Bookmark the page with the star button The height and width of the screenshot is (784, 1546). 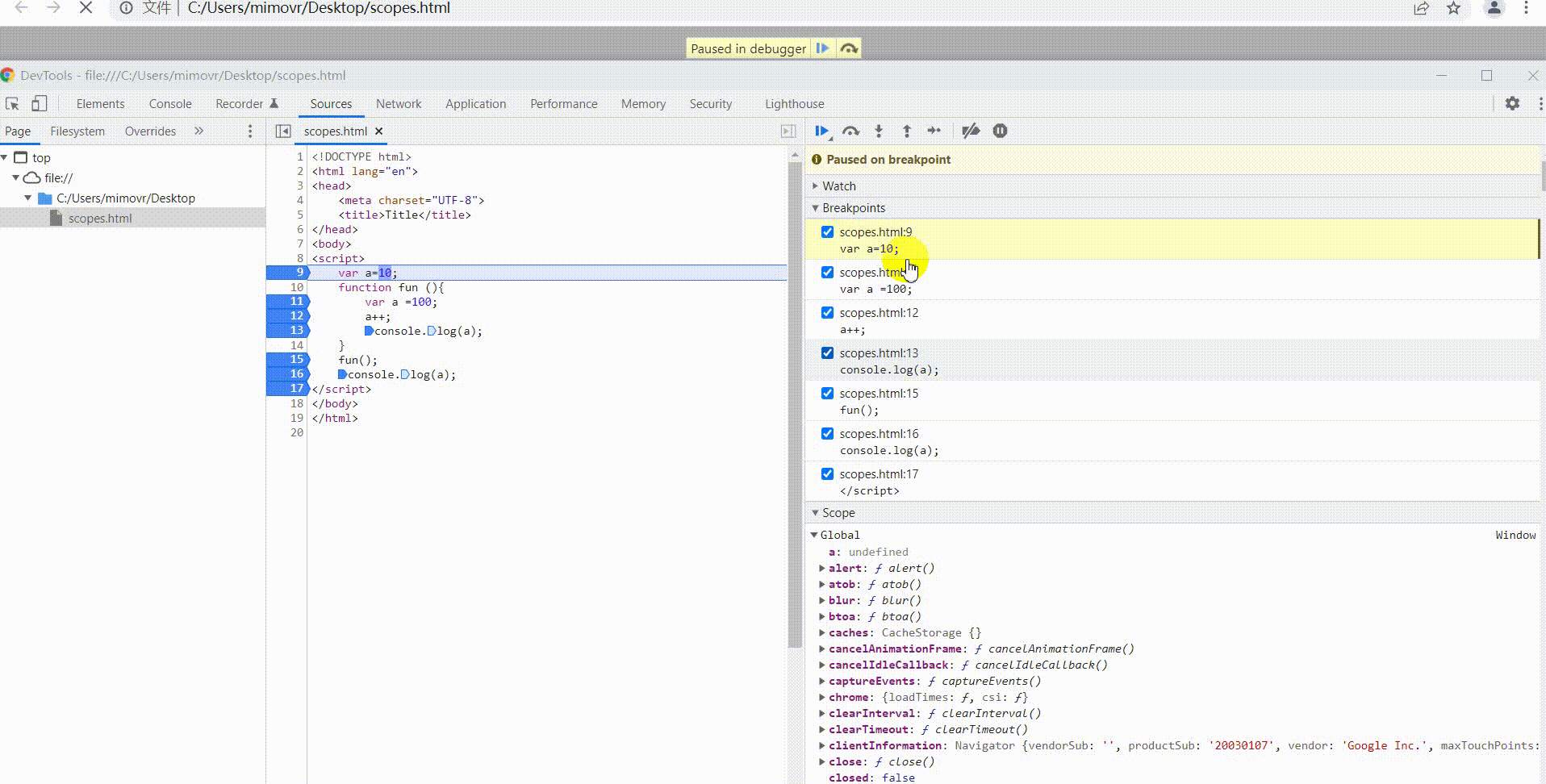click(1453, 9)
